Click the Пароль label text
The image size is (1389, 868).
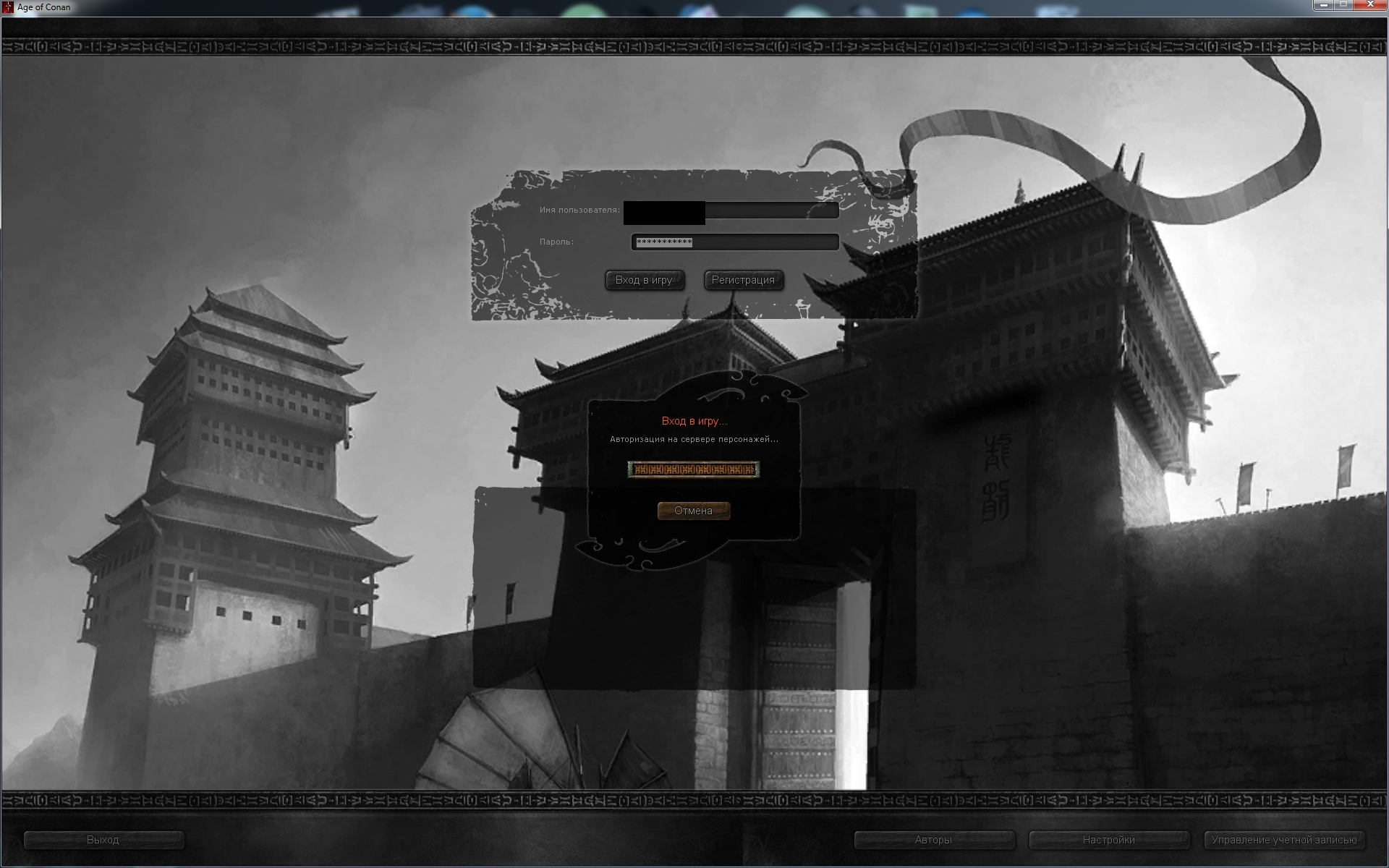pos(556,242)
